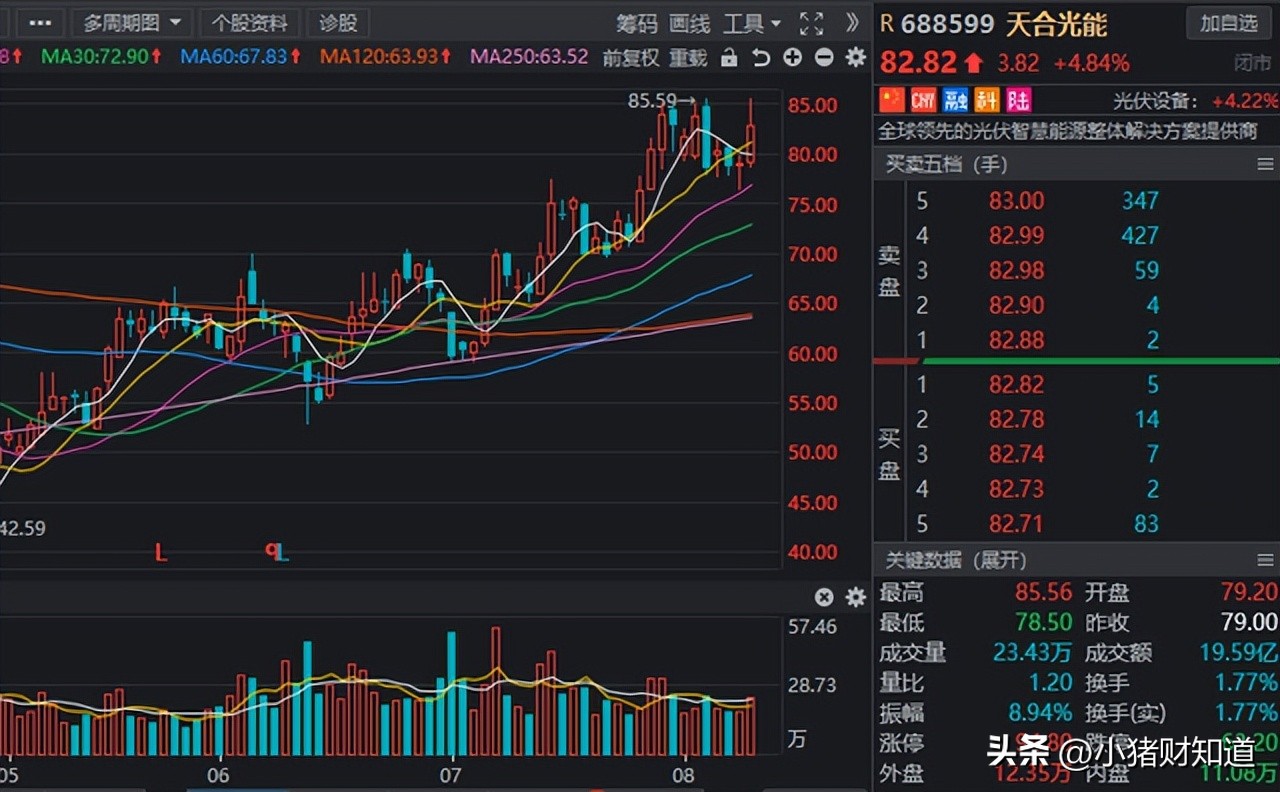The image size is (1280, 792).
Task: Switch to the 个股资料 tab
Action: pyautogui.click(x=249, y=22)
